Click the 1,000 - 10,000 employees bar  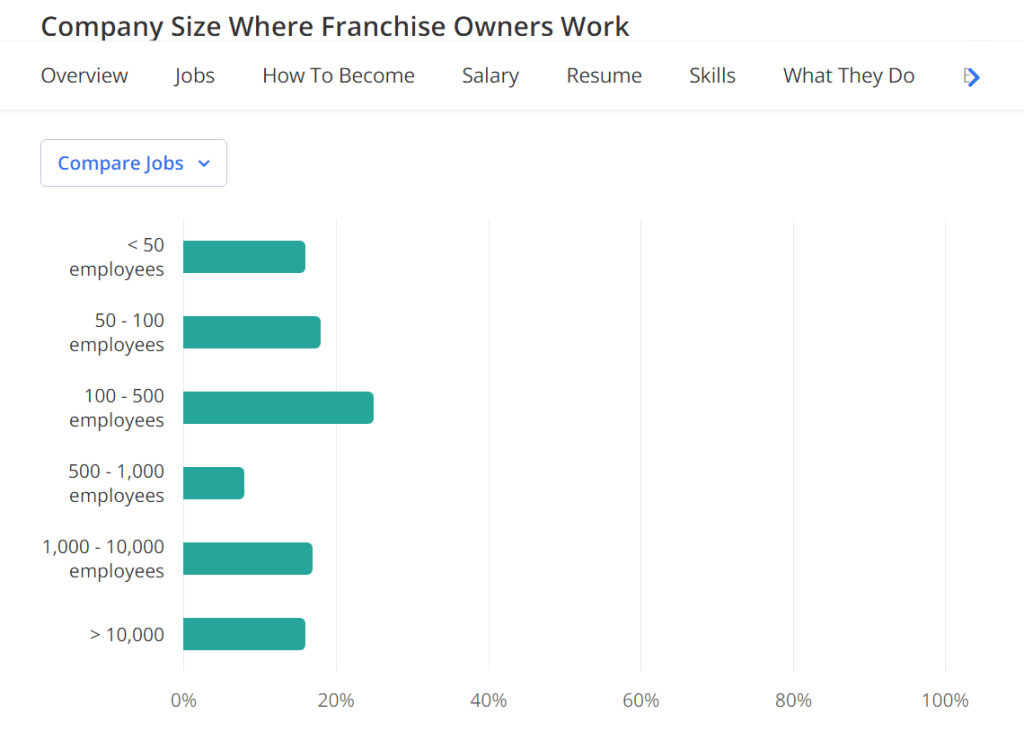pyautogui.click(x=247, y=558)
